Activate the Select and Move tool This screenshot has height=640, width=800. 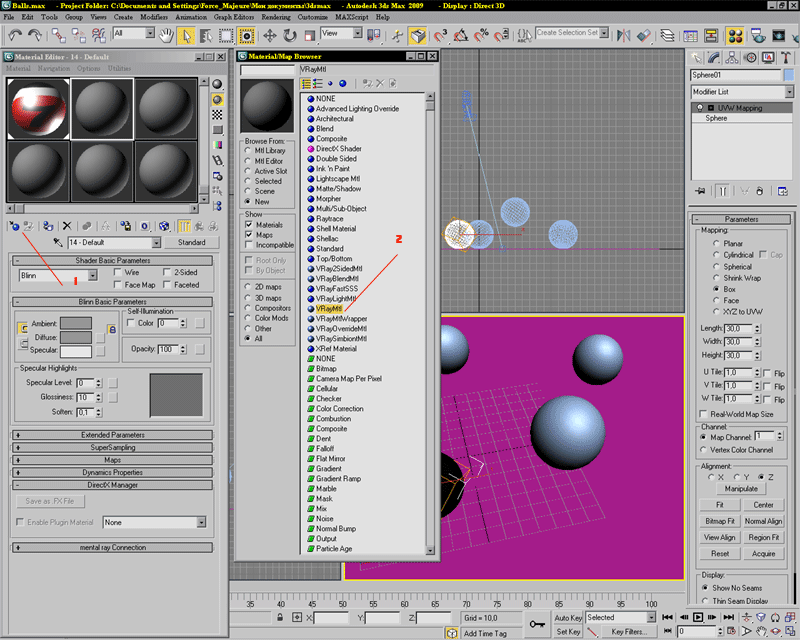point(269,35)
